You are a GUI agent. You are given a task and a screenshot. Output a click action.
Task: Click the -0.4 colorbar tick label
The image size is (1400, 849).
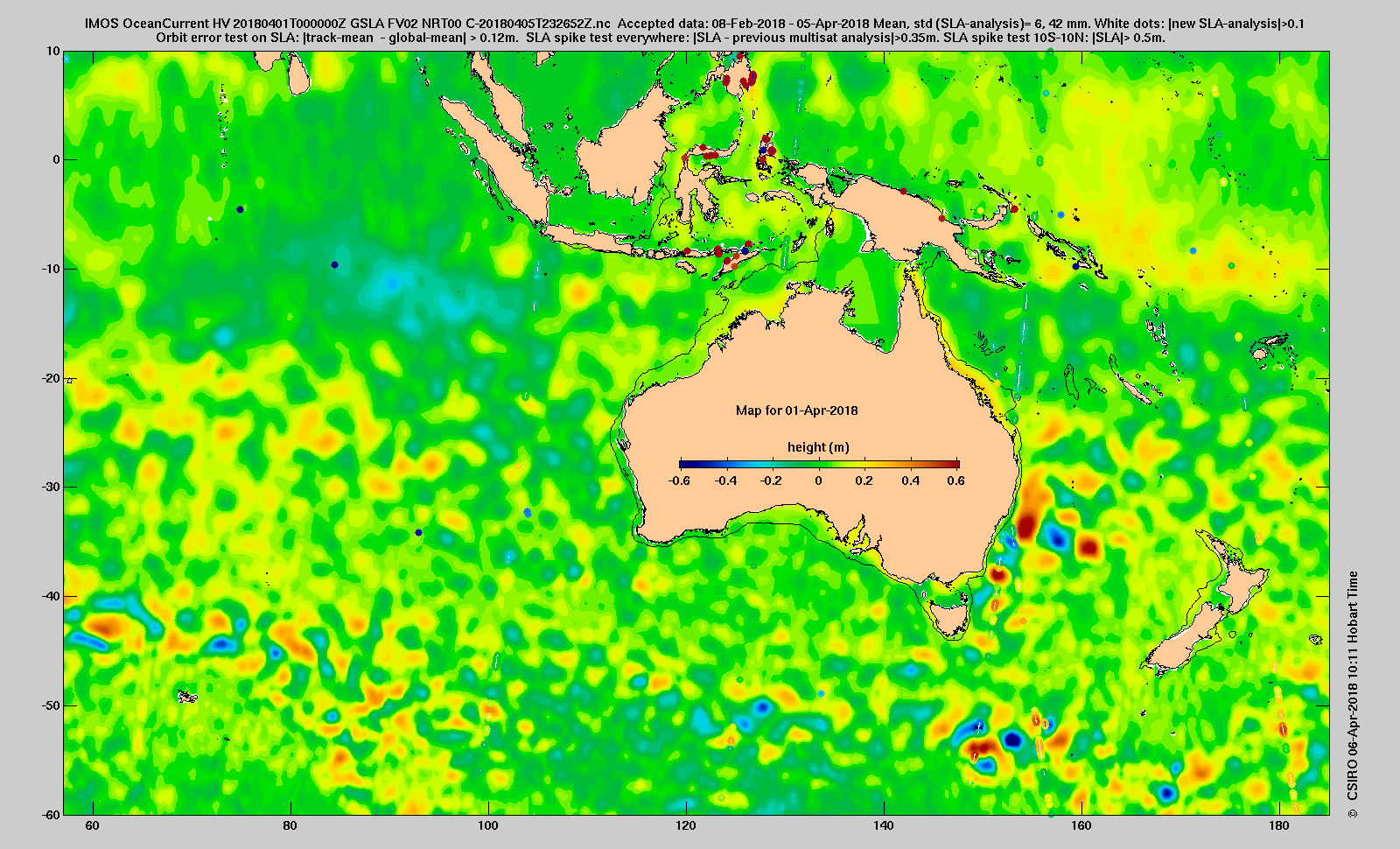point(725,481)
